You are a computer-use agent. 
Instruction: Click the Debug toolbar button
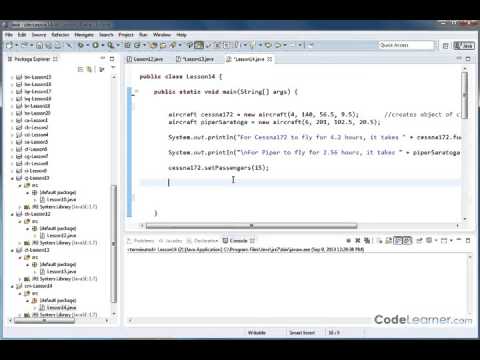(x=81, y=45)
